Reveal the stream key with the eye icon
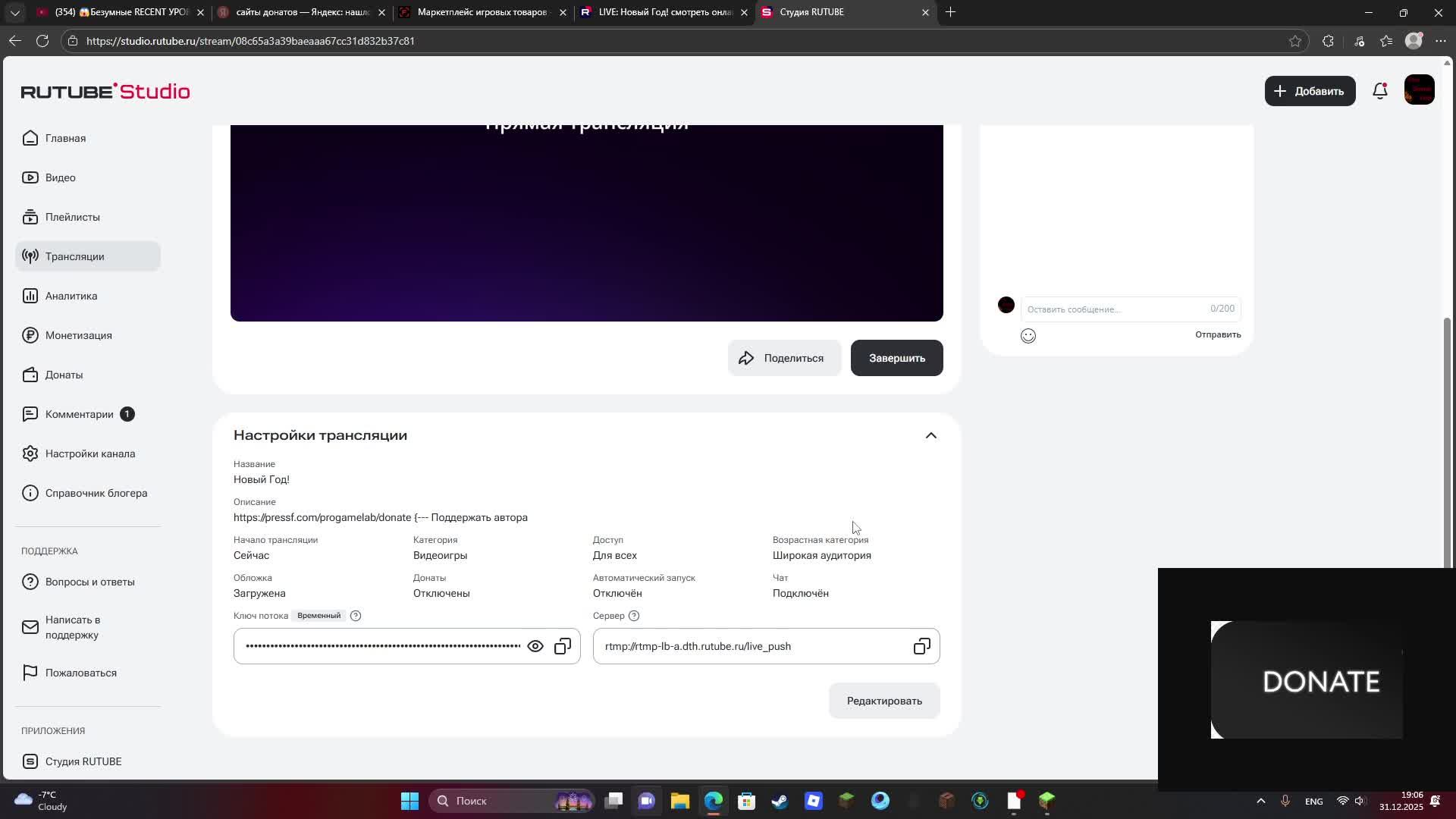This screenshot has height=819, width=1456. 535,646
